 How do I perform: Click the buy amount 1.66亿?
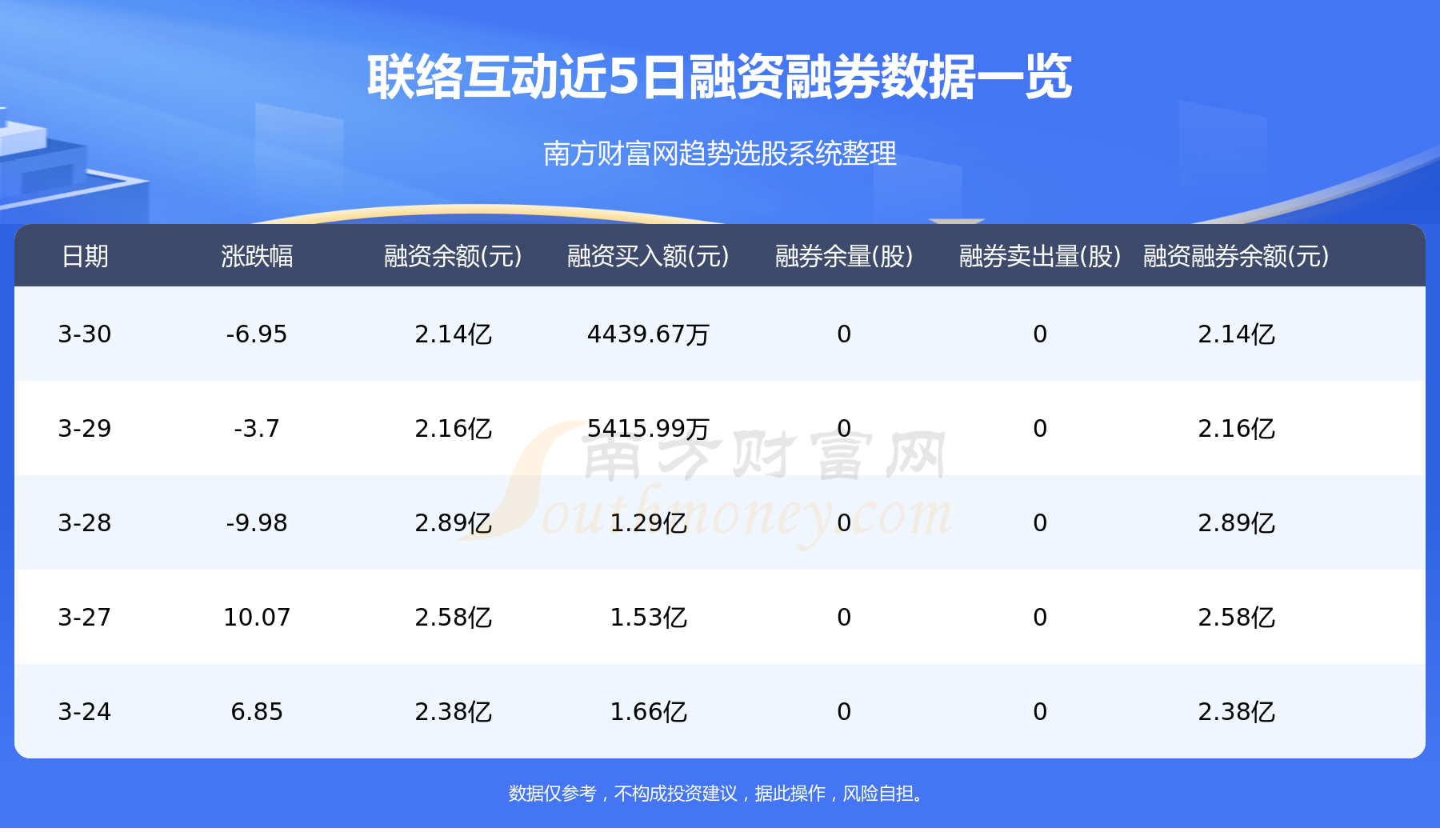[648, 711]
